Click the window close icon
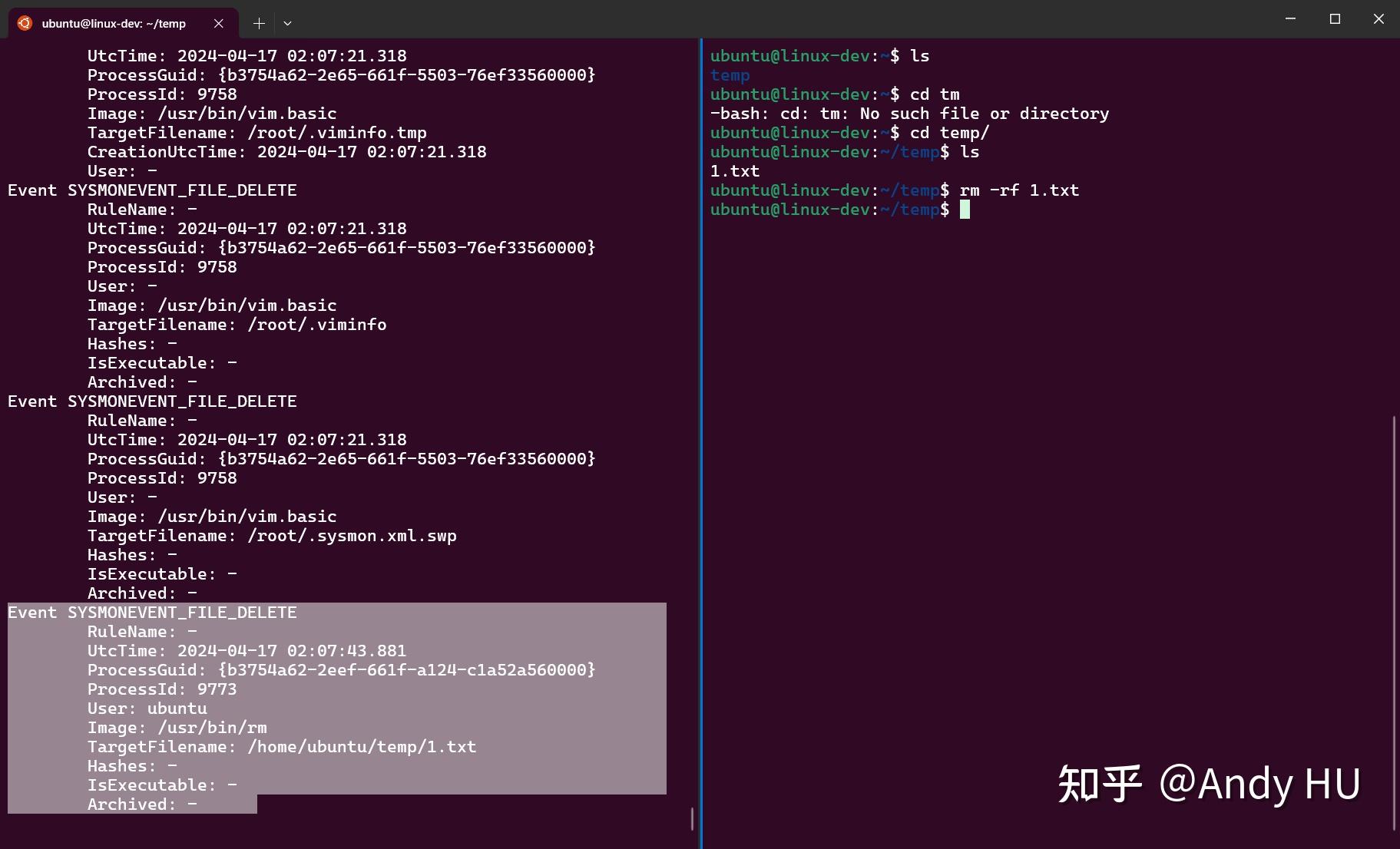This screenshot has height=849, width=1400. click(1378, 18)
